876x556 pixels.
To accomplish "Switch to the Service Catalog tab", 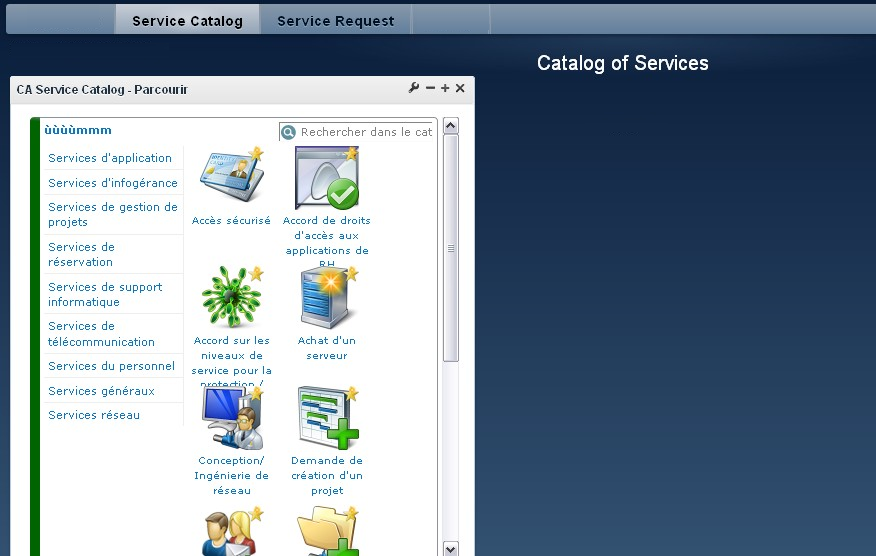I will [188, 21].
